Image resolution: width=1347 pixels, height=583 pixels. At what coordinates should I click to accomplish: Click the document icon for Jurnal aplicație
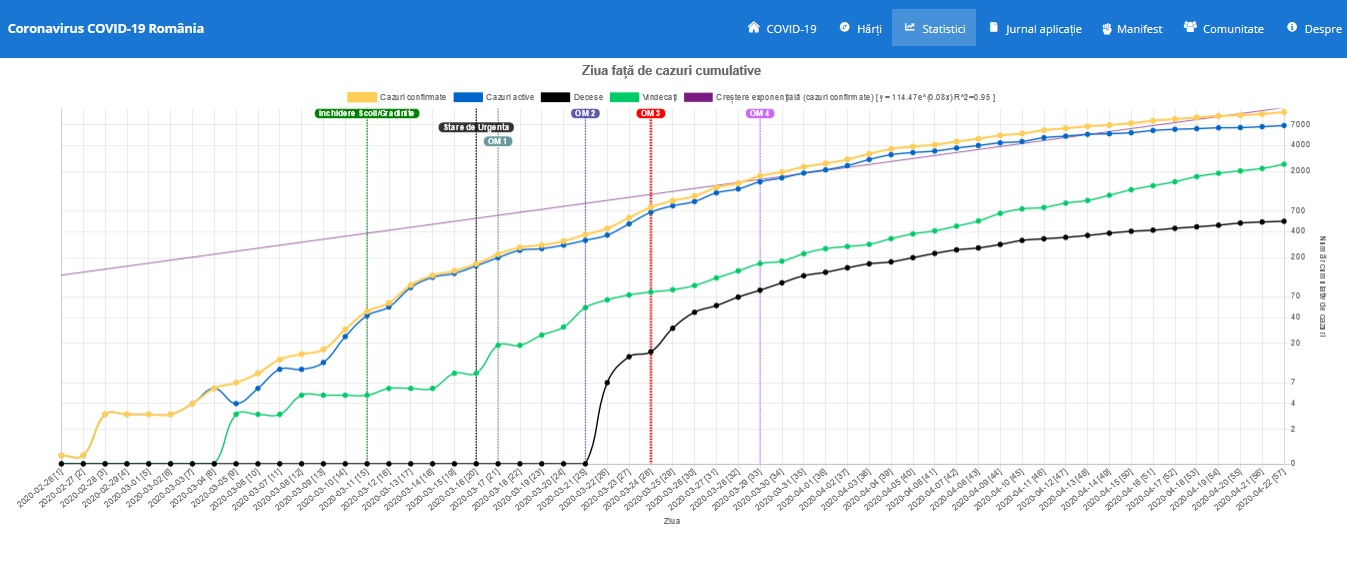[x=994, y=28]
